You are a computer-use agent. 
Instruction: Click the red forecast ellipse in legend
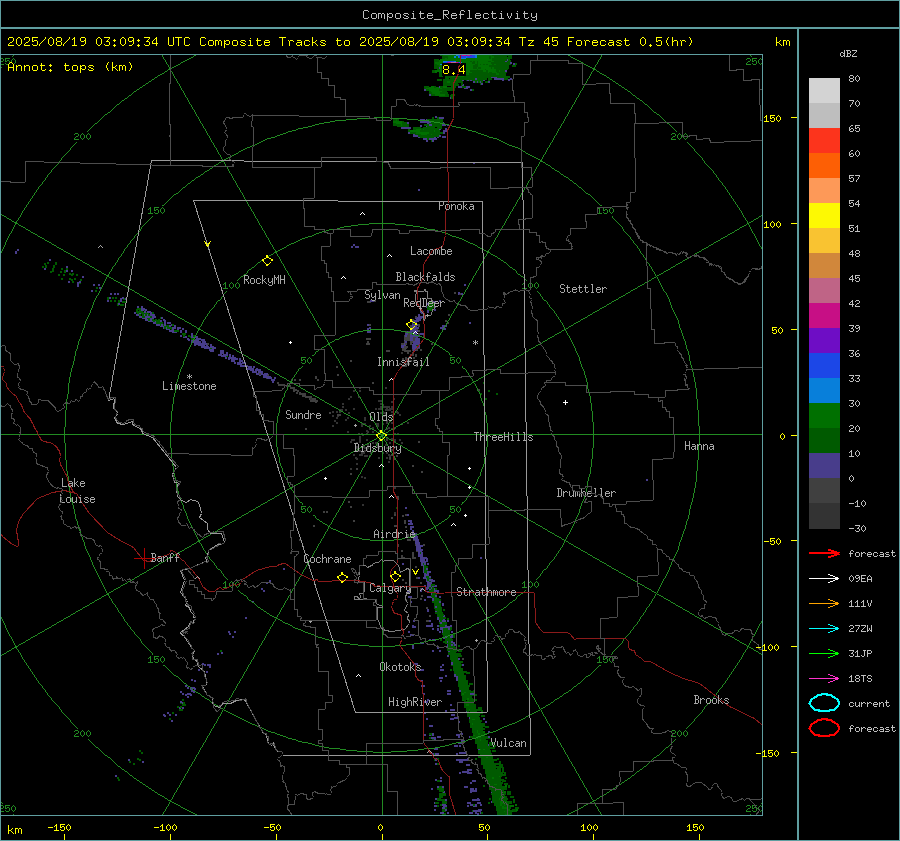coord(824,728)
